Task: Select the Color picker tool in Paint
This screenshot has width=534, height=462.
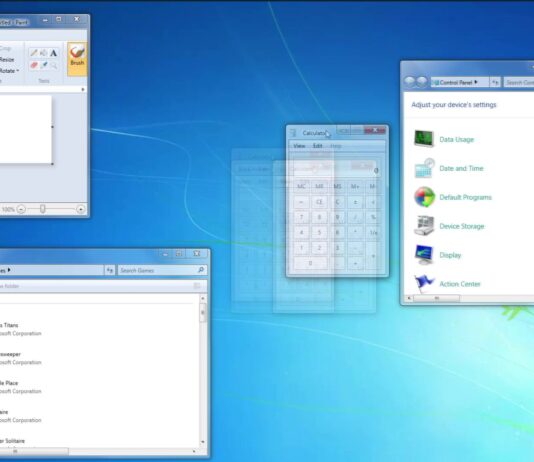Action: (44, 65)
